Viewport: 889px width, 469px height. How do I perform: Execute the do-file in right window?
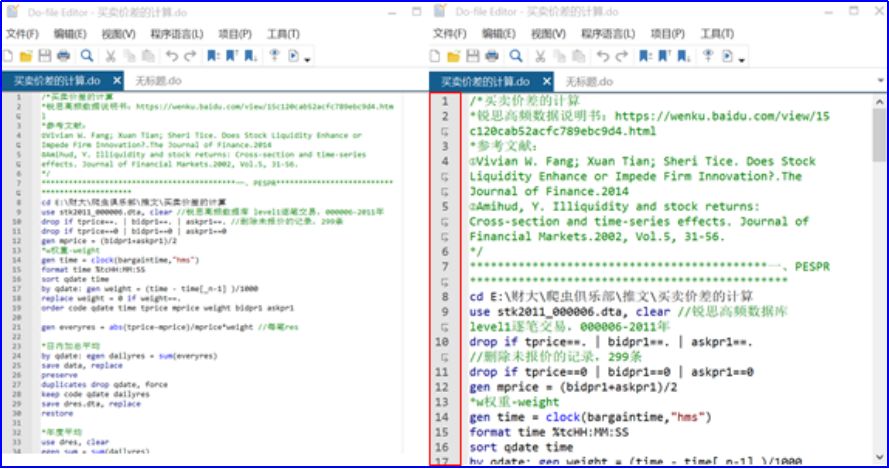tap(727, 56)
